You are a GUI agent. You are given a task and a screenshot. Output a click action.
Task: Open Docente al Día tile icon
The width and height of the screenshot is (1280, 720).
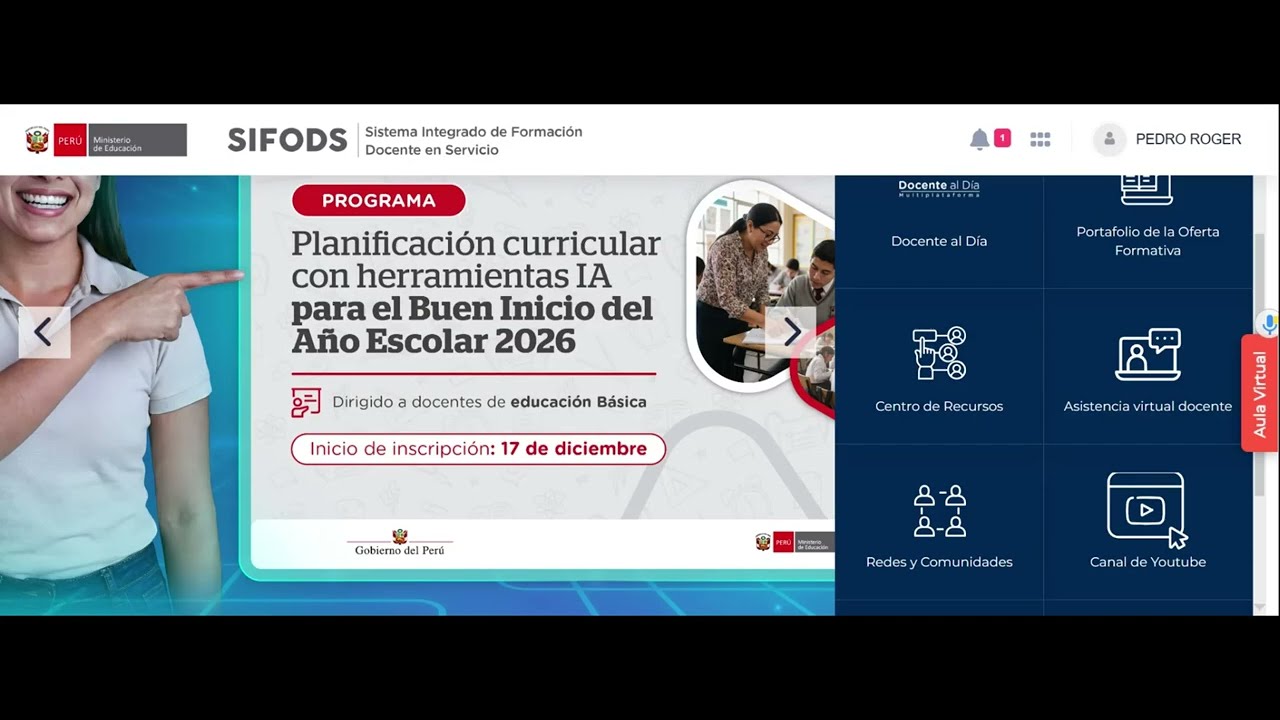(x=939, y=188)
